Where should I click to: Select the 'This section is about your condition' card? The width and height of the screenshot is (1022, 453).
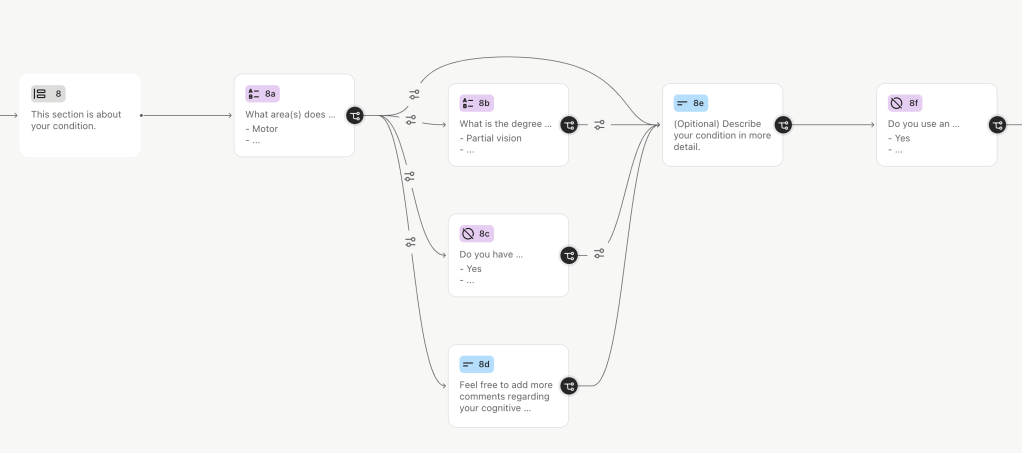[x=80, y=121]
